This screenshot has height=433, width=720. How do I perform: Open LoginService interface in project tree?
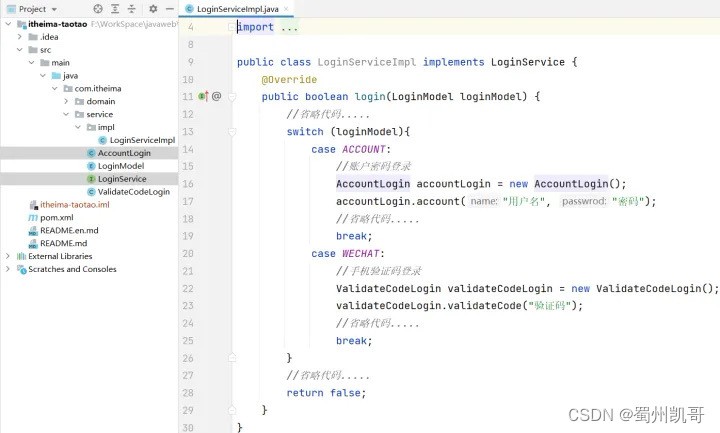click(121, 179)
